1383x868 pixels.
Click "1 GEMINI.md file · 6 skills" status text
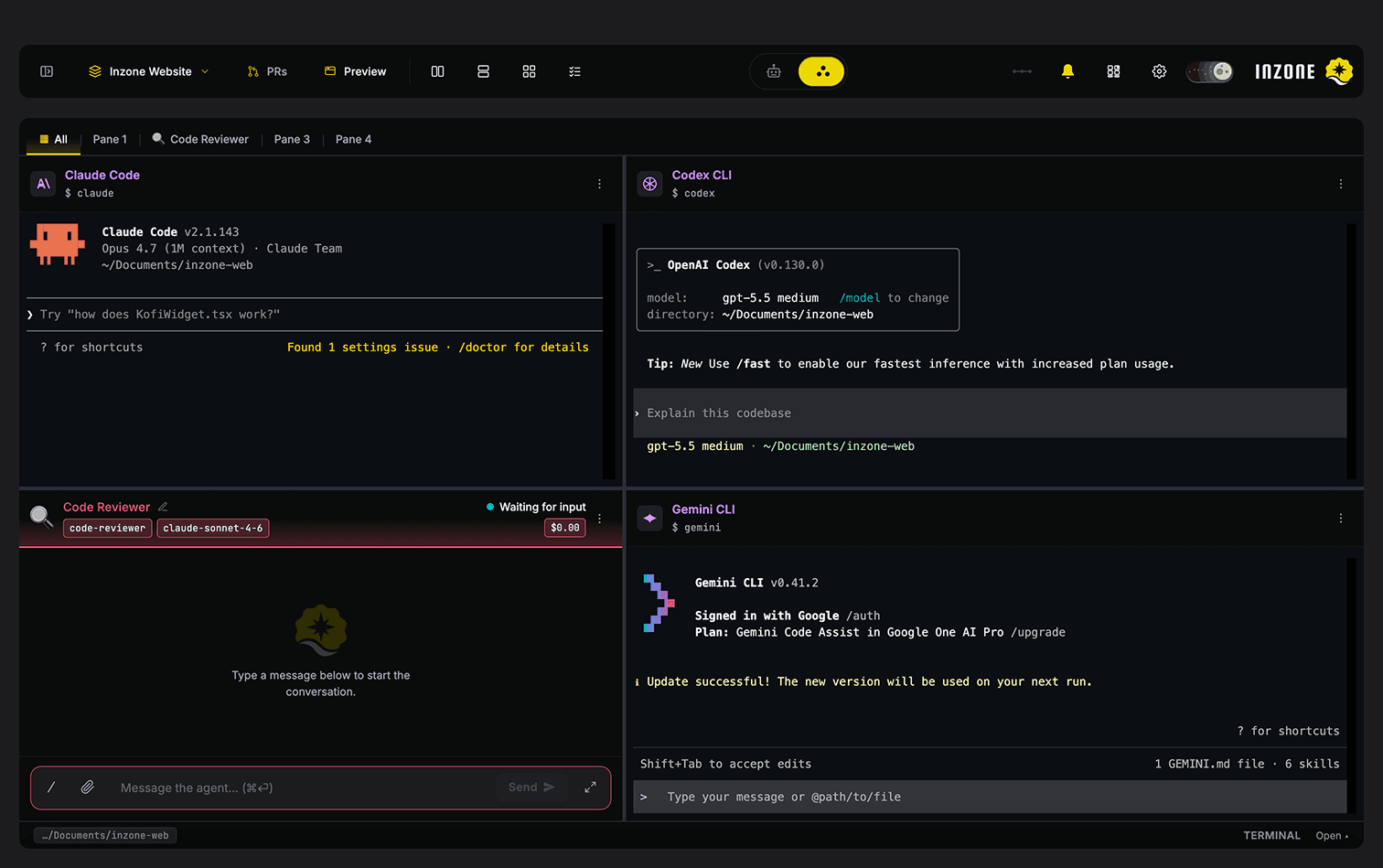[1247, 765]
